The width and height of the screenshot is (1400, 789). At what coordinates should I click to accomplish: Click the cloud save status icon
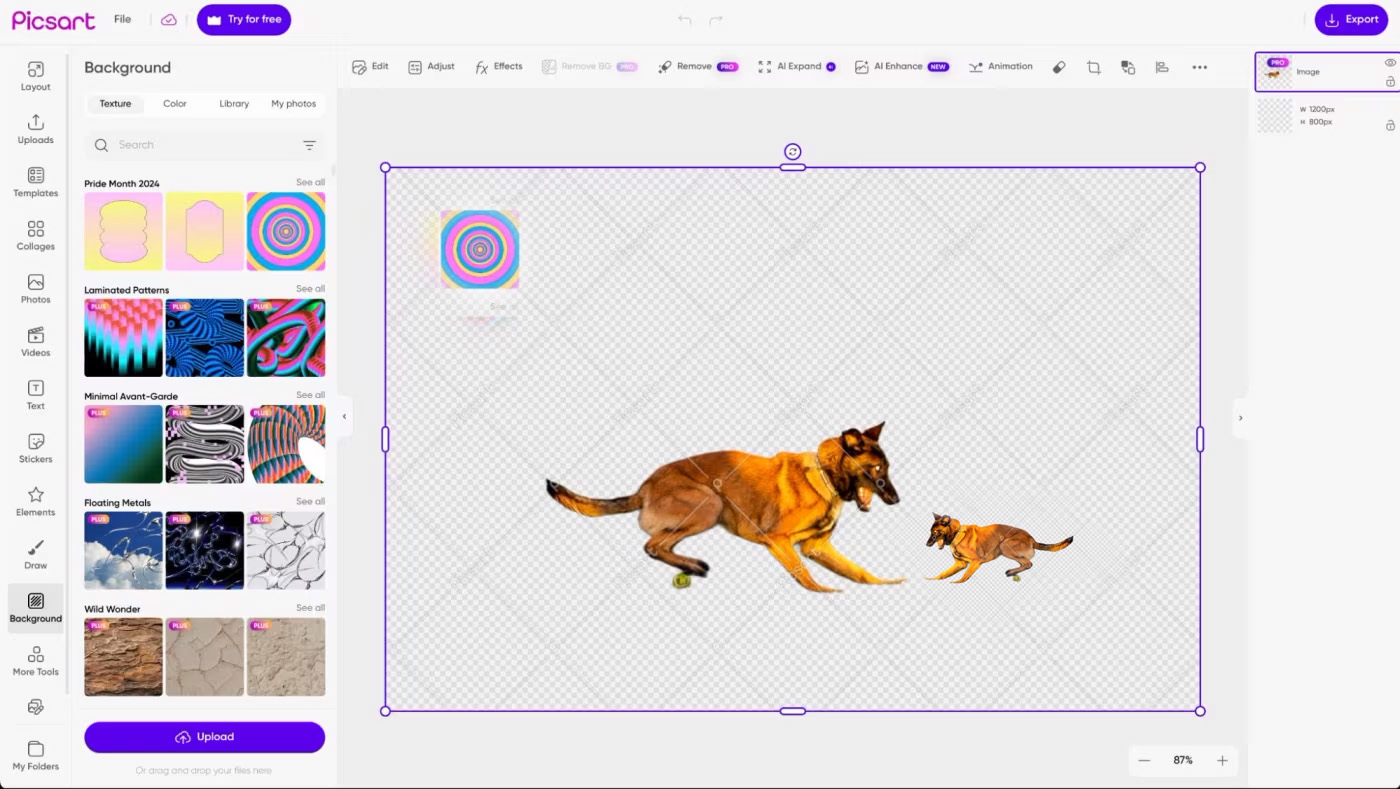(169, 20)
